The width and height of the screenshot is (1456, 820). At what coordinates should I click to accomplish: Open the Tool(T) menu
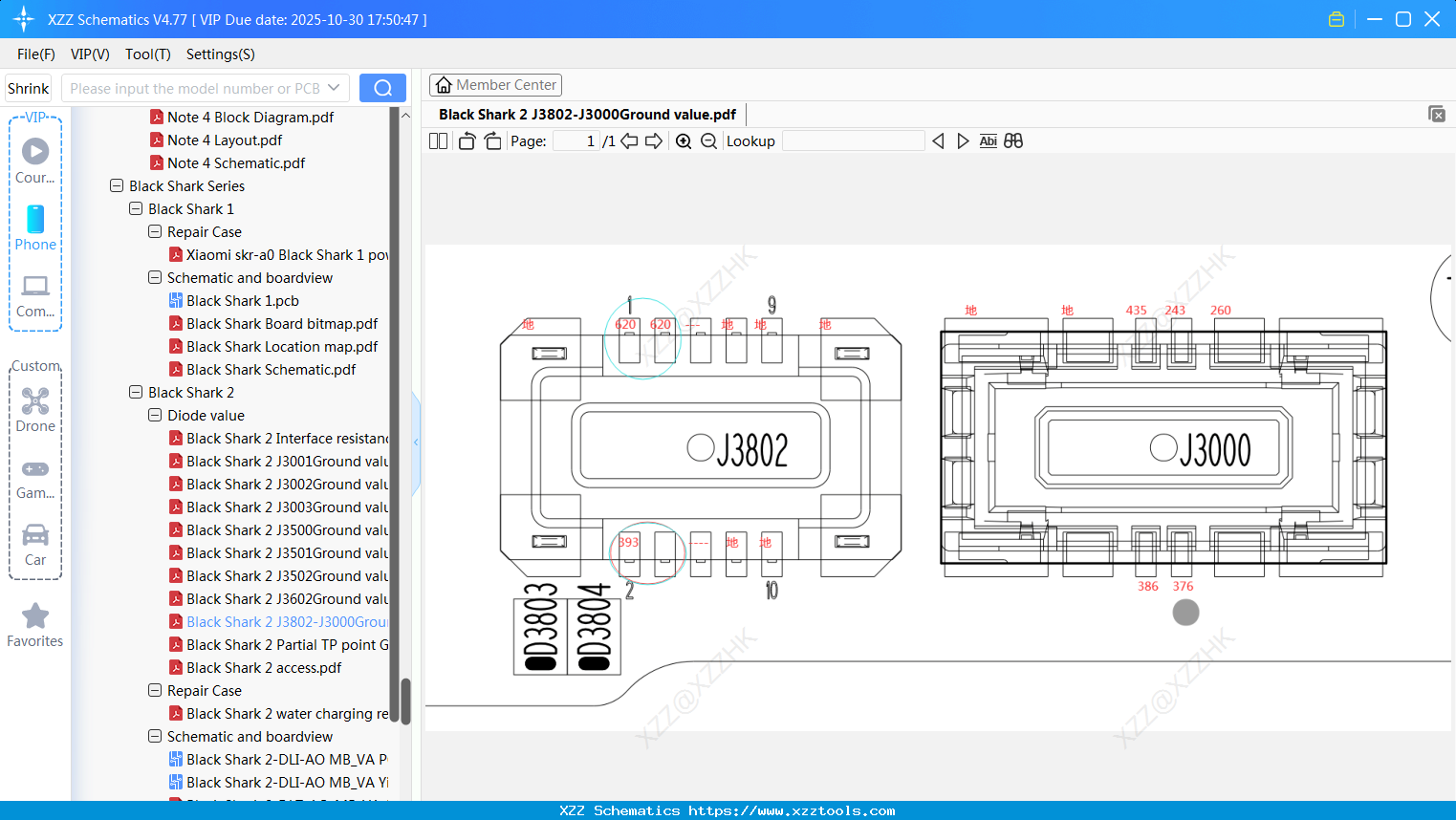(x=147, y=54)
